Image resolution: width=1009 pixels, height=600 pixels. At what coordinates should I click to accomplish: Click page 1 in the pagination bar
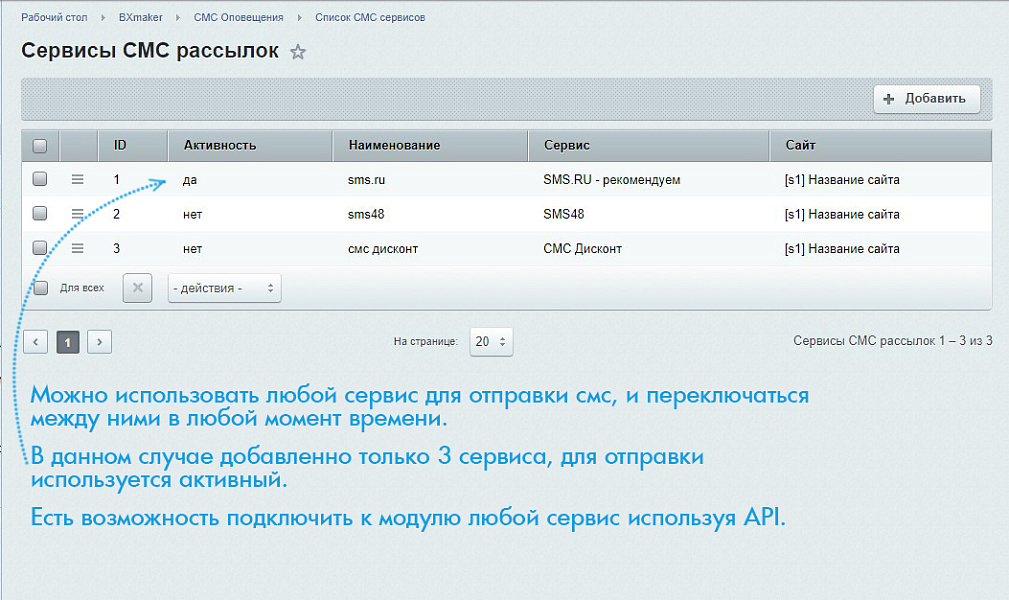point(67,341)
